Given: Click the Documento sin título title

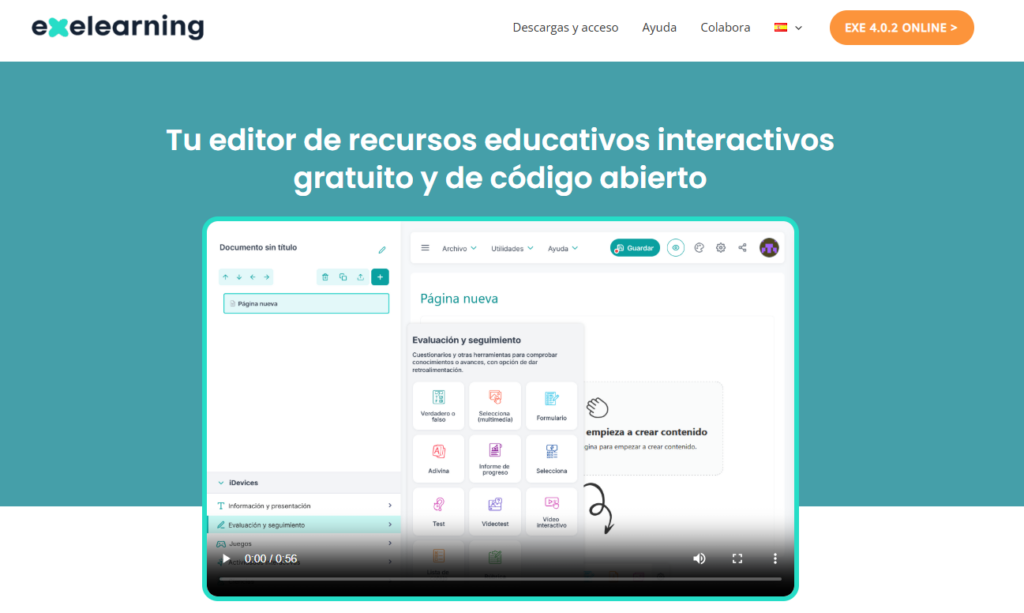Looking at the screenshot, I should [x=258, y=247].
